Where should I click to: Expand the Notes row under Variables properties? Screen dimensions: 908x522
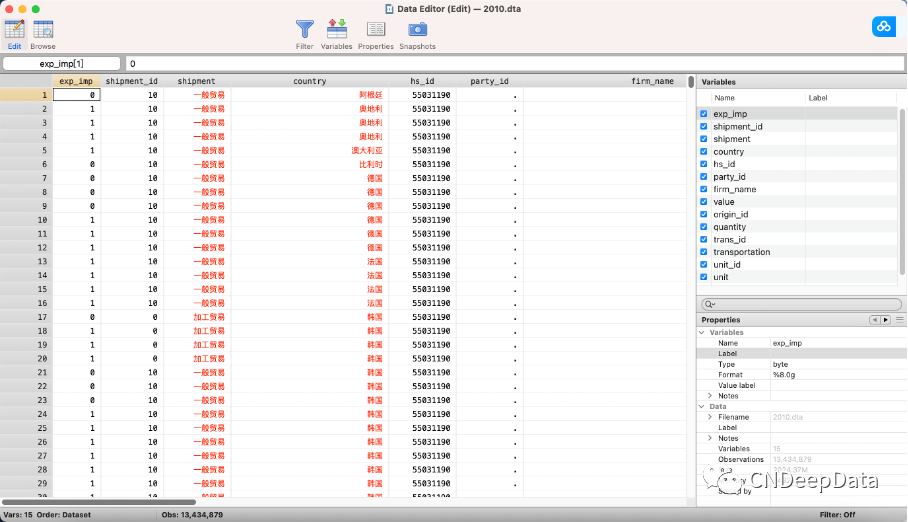point(710,396)
